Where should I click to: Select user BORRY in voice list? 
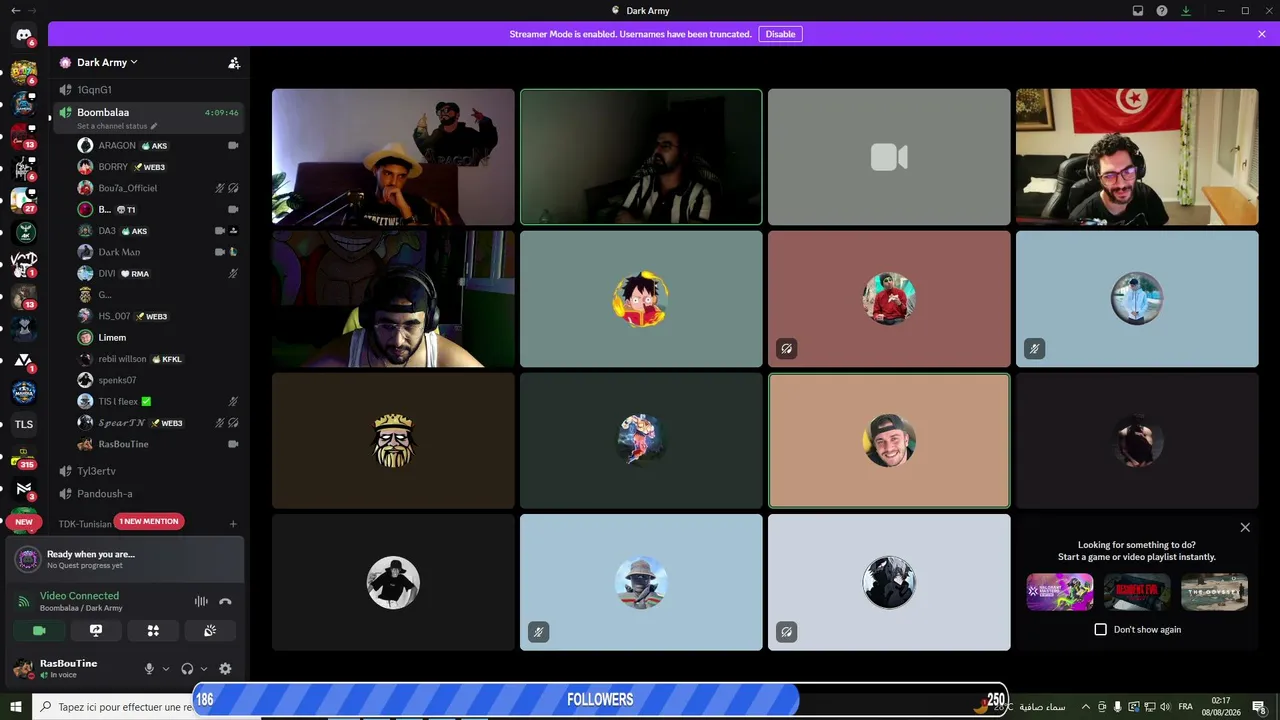coord(158,167)
